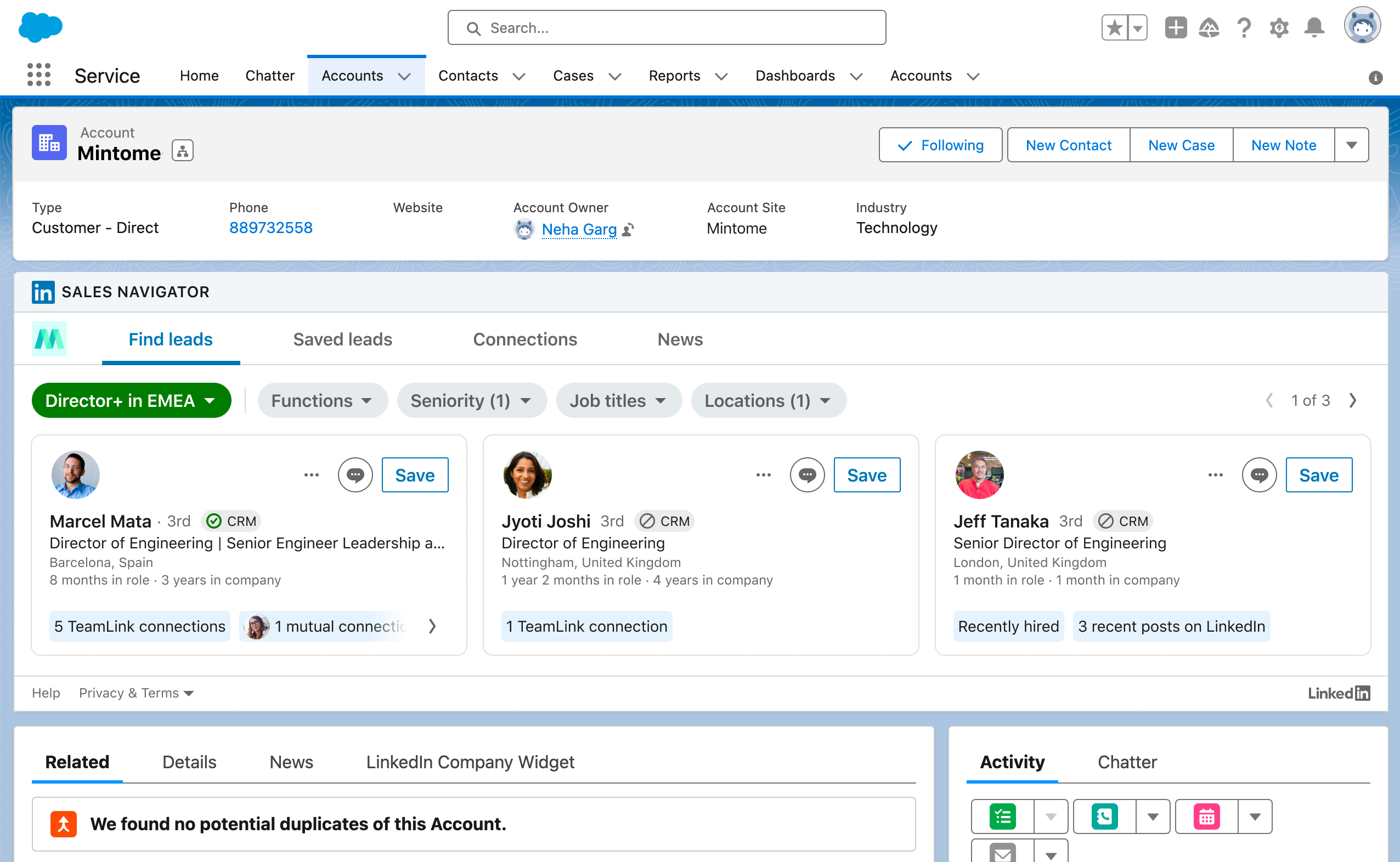
Task: Click the Email envelope activity icon
Action: pos(1002,852)
